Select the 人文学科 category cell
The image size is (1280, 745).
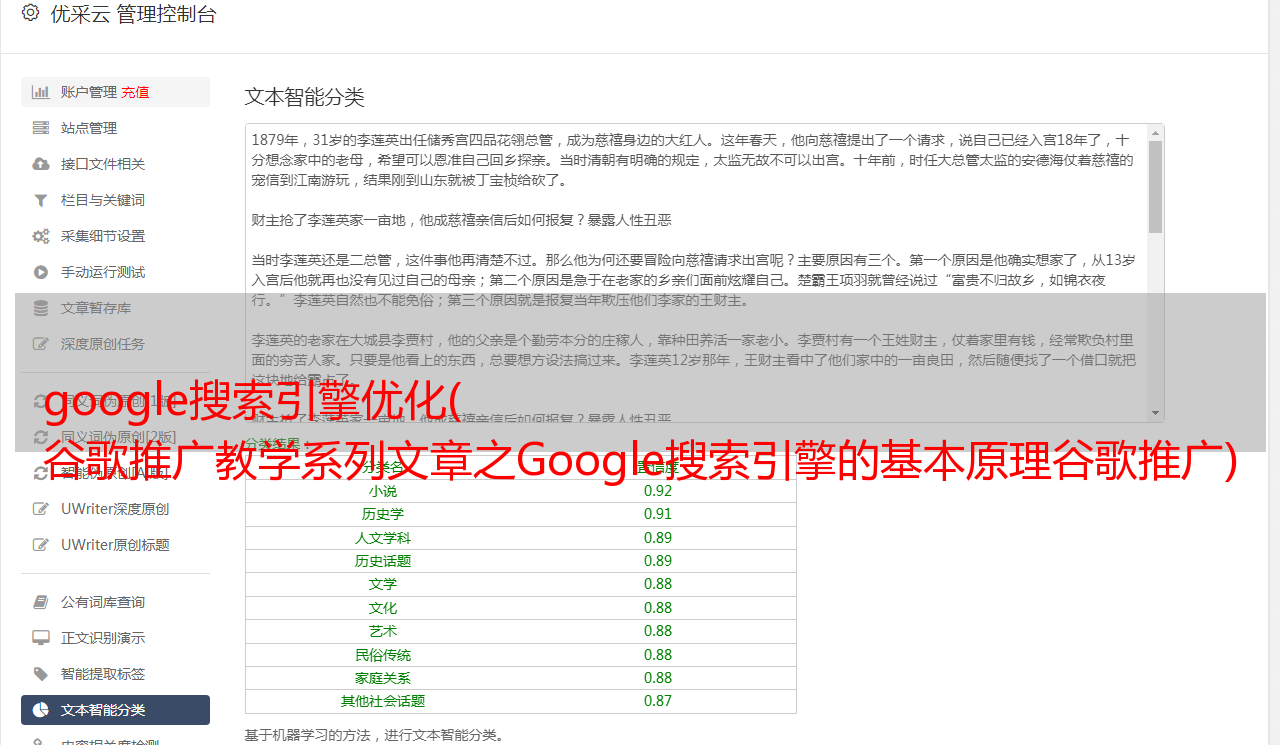click(383, 538)
